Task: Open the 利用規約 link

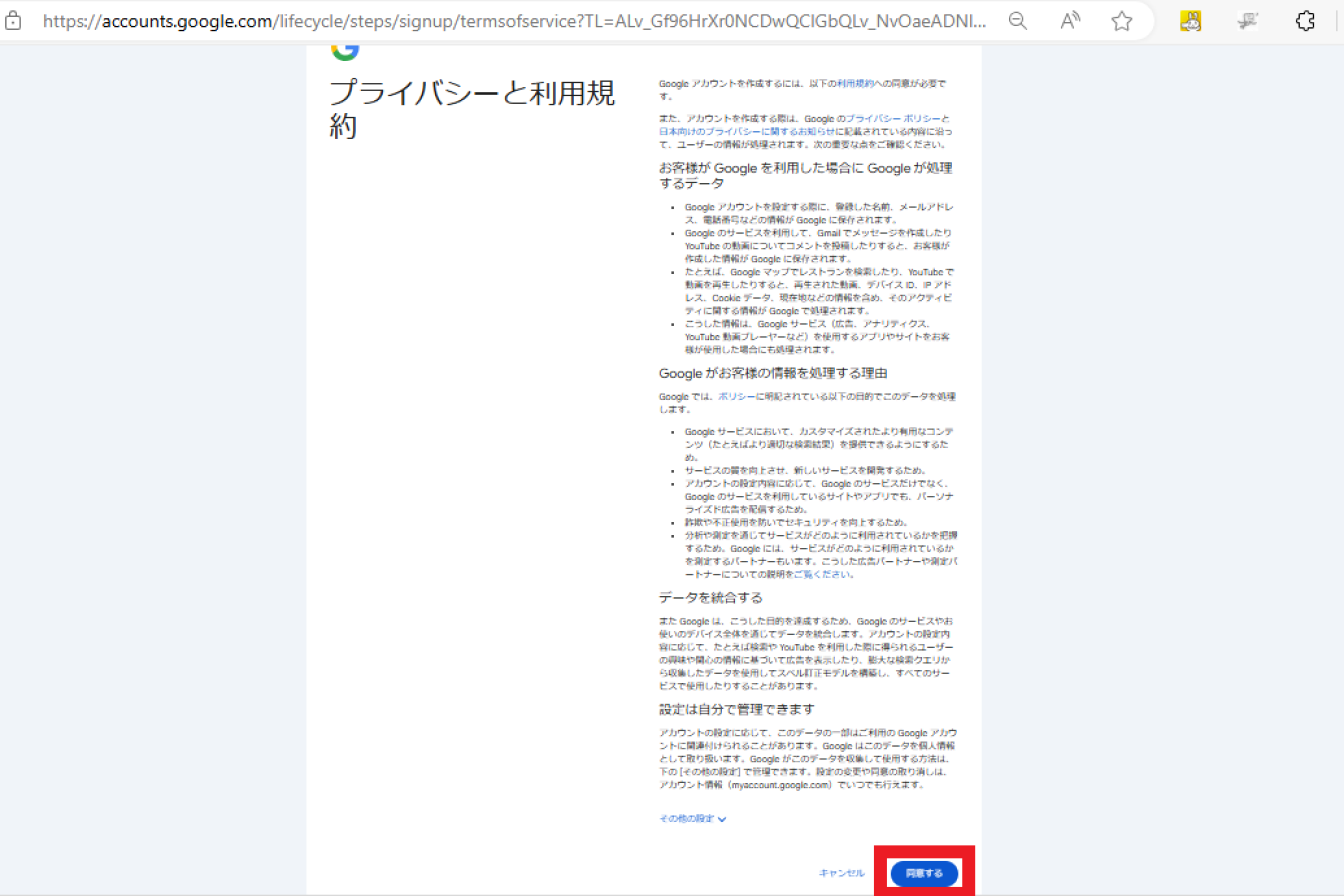Action: tap(853, 84)
